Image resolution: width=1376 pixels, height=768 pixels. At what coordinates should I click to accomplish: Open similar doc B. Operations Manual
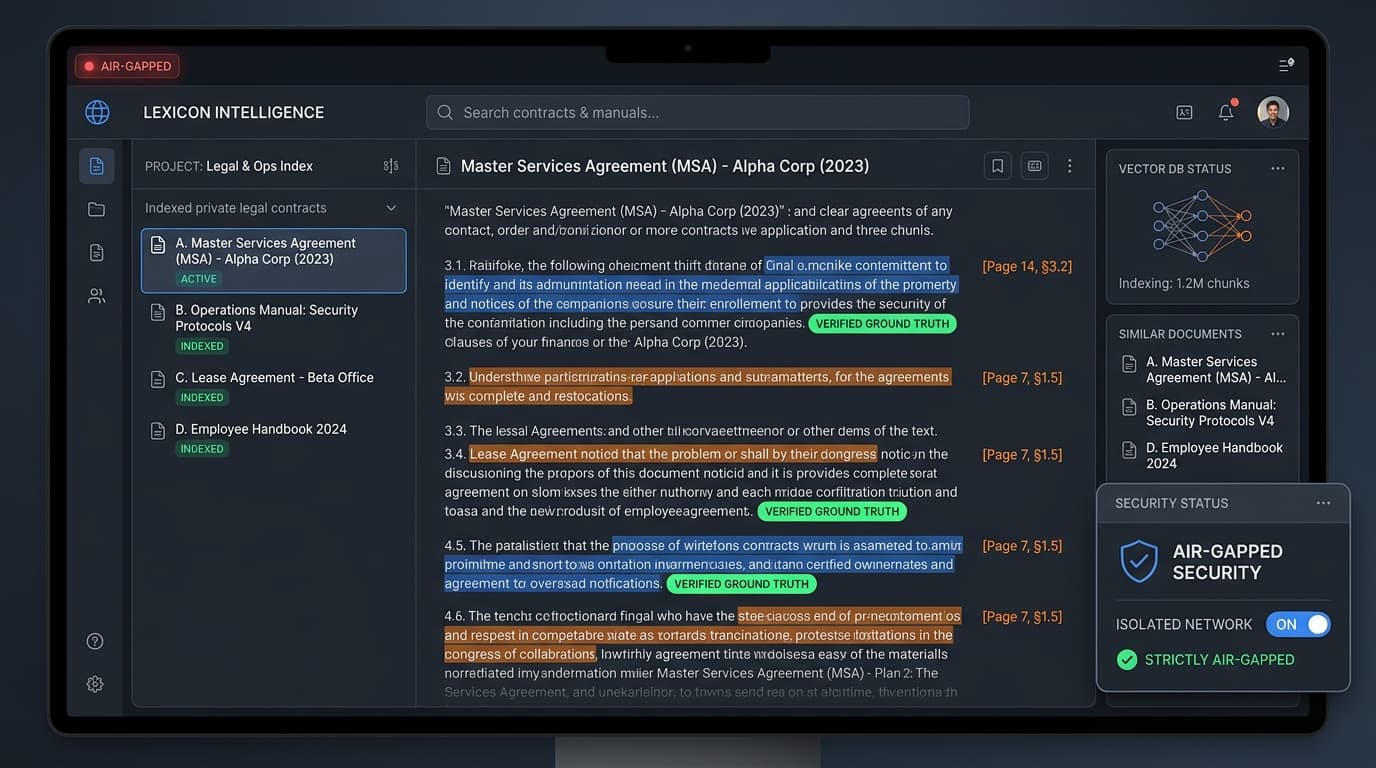pos(1205,413)
